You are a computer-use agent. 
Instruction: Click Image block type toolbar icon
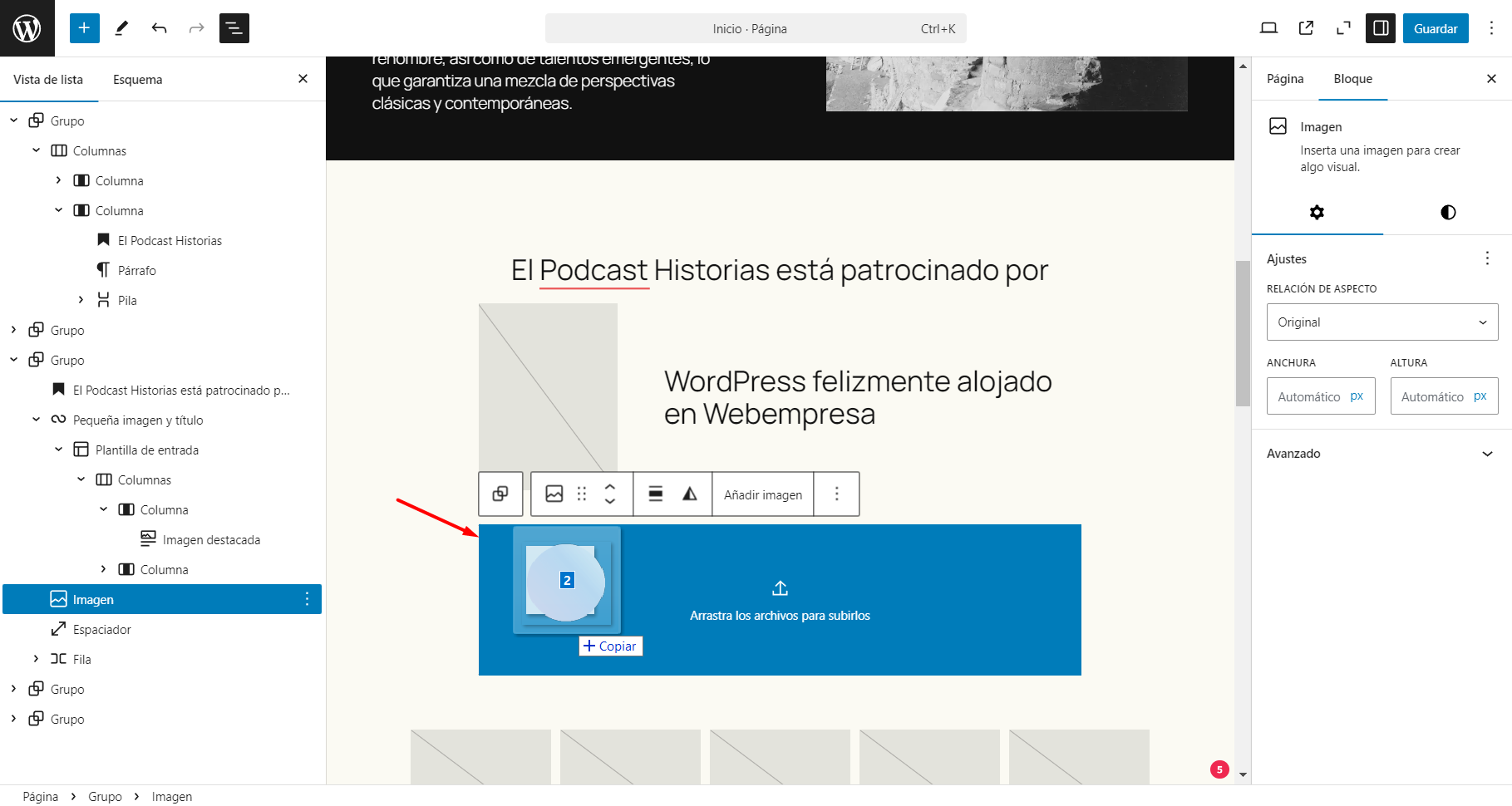click(x=554, y=494)
